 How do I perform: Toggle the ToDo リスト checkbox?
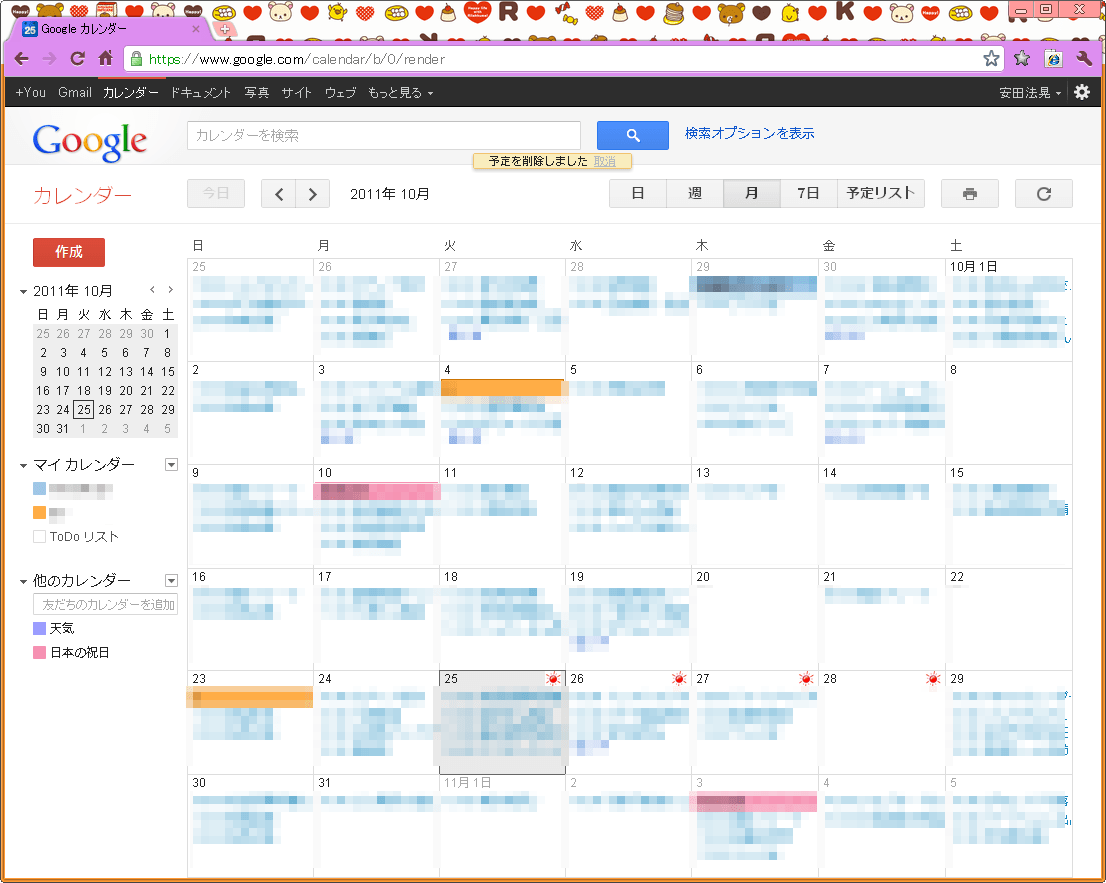(40, 537)
